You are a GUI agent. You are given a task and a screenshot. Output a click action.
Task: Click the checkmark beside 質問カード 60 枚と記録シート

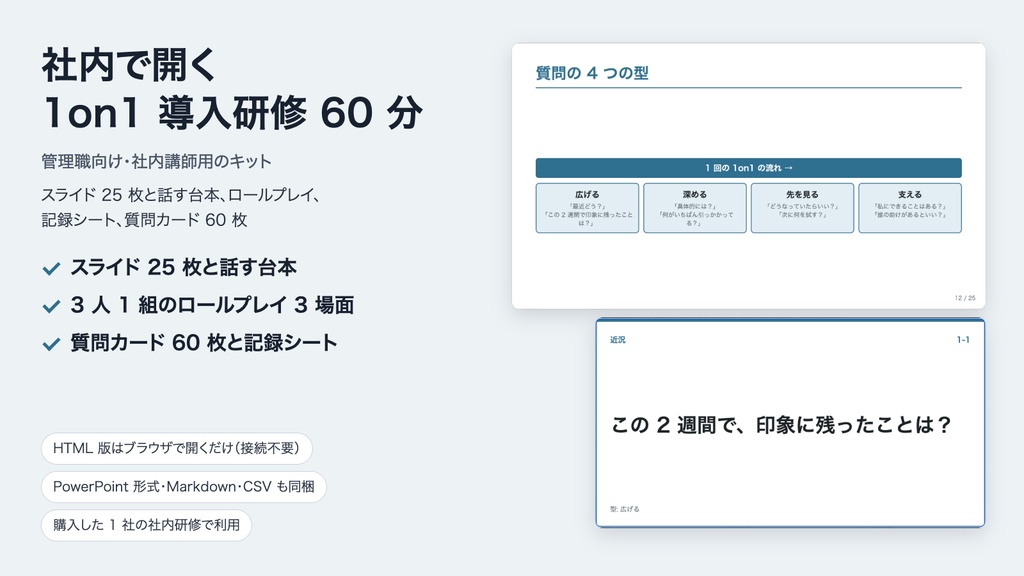[51, 344]
